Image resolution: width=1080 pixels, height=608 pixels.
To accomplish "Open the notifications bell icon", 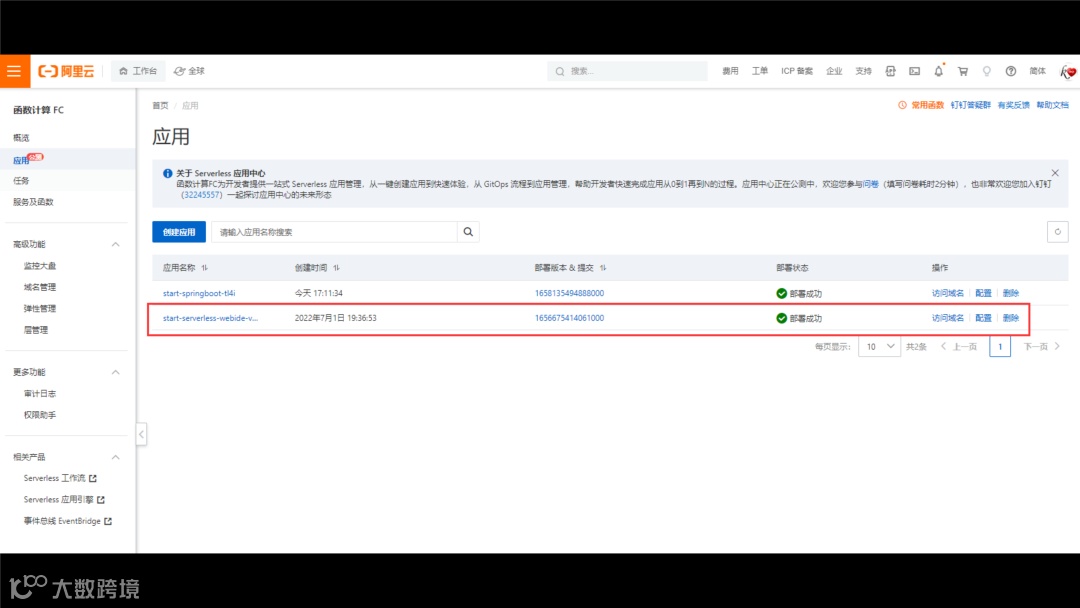I will (938, 71).
